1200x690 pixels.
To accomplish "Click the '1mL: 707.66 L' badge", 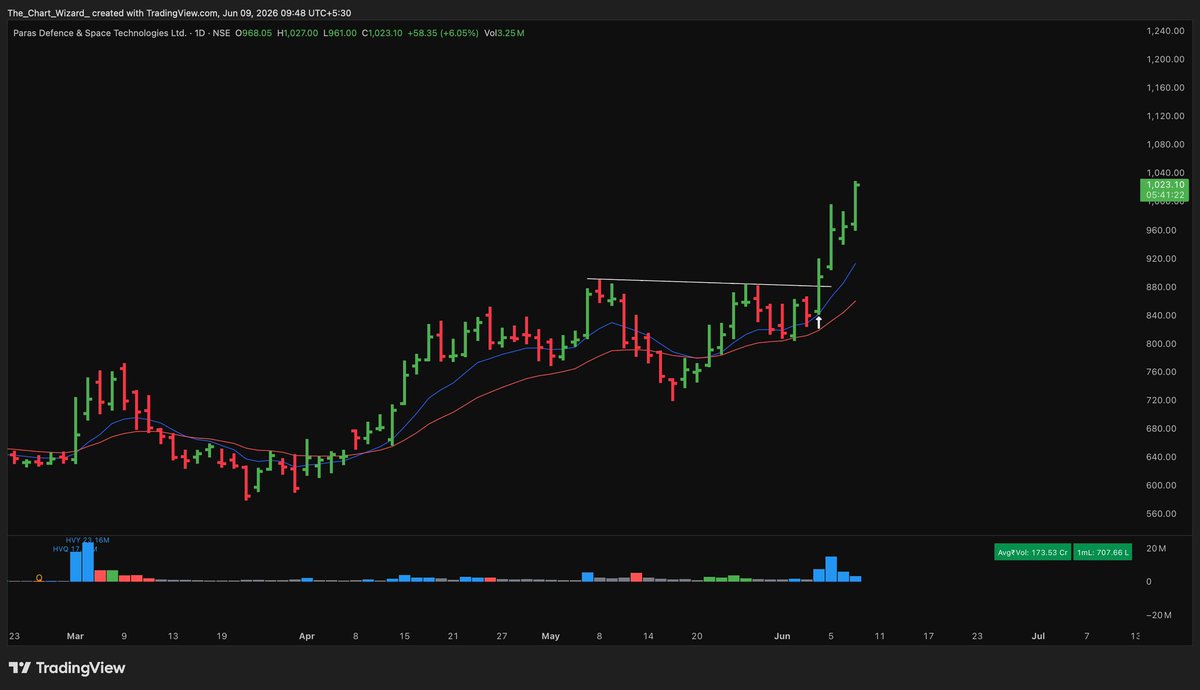I will [x=1103, y=552].
